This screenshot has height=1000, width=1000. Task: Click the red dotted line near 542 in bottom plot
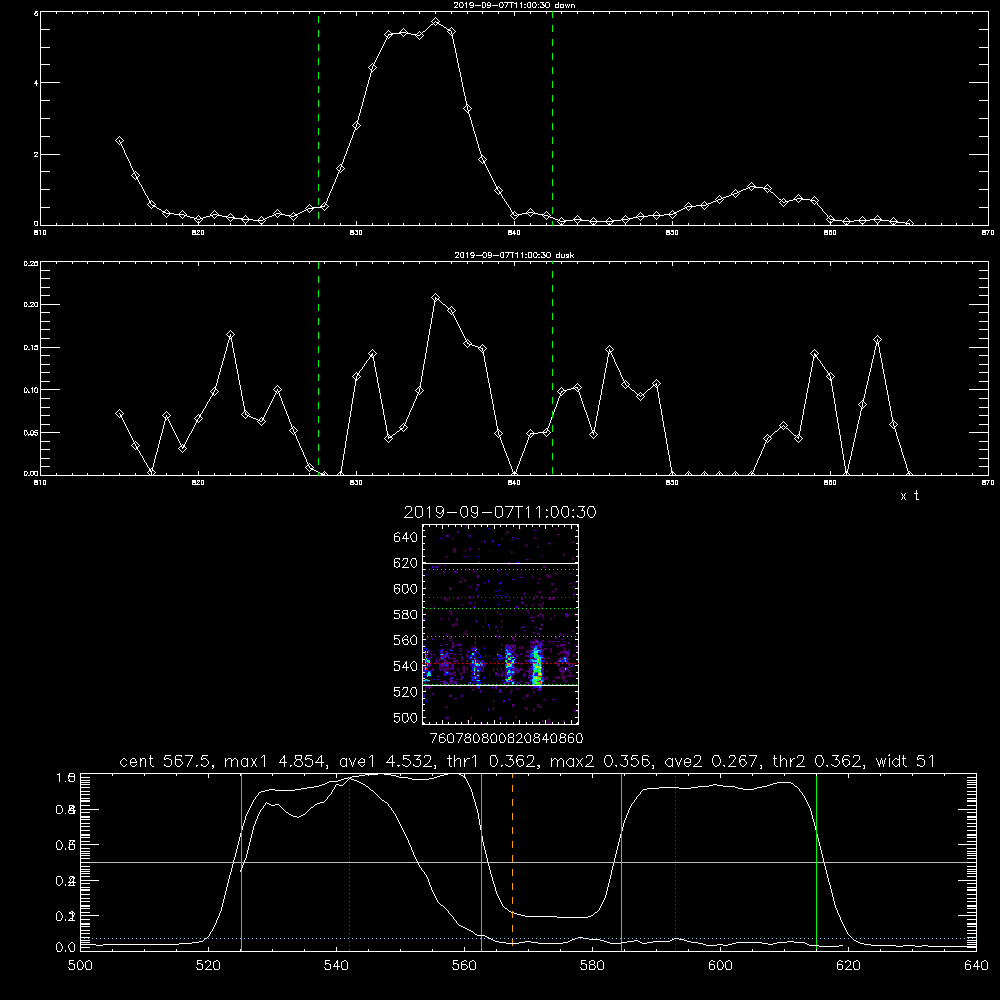click(349, 861)
